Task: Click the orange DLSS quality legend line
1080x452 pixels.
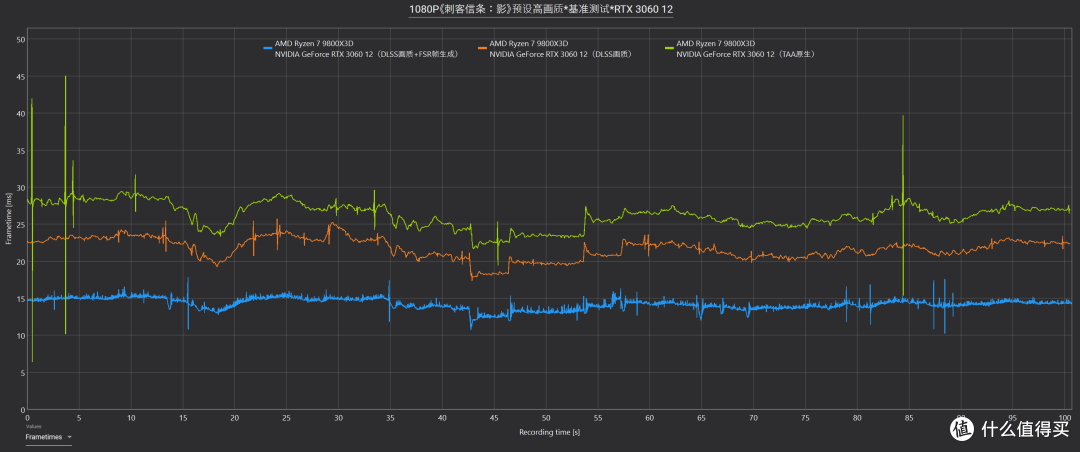Action: pyautogui.click(x=483, y=48)
